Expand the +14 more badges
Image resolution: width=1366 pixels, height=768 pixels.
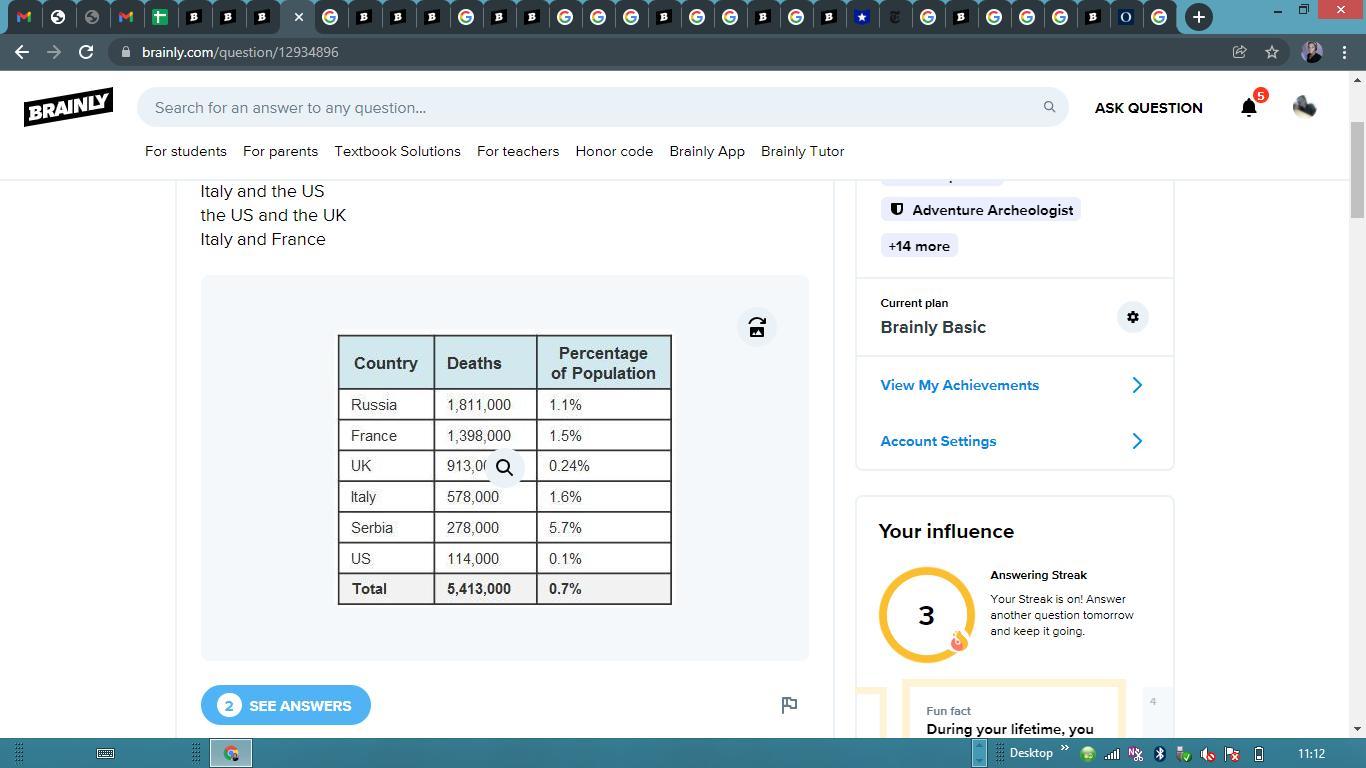(x=919, y=246)
